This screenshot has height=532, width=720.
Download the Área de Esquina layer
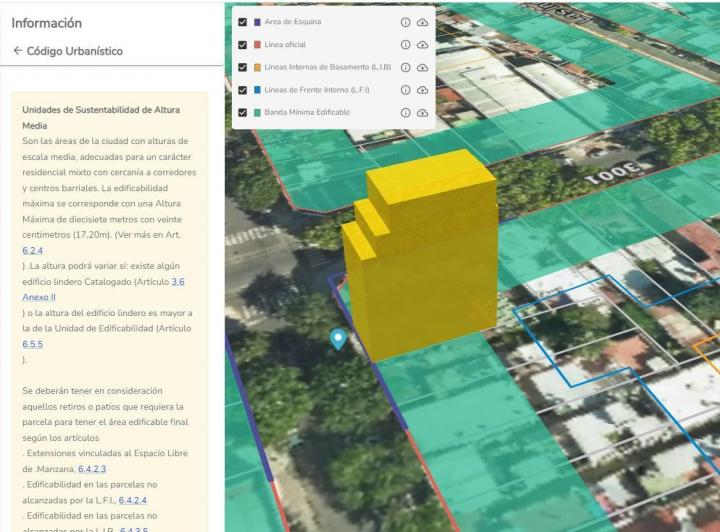pyautogui.click(x=422, y=22)
